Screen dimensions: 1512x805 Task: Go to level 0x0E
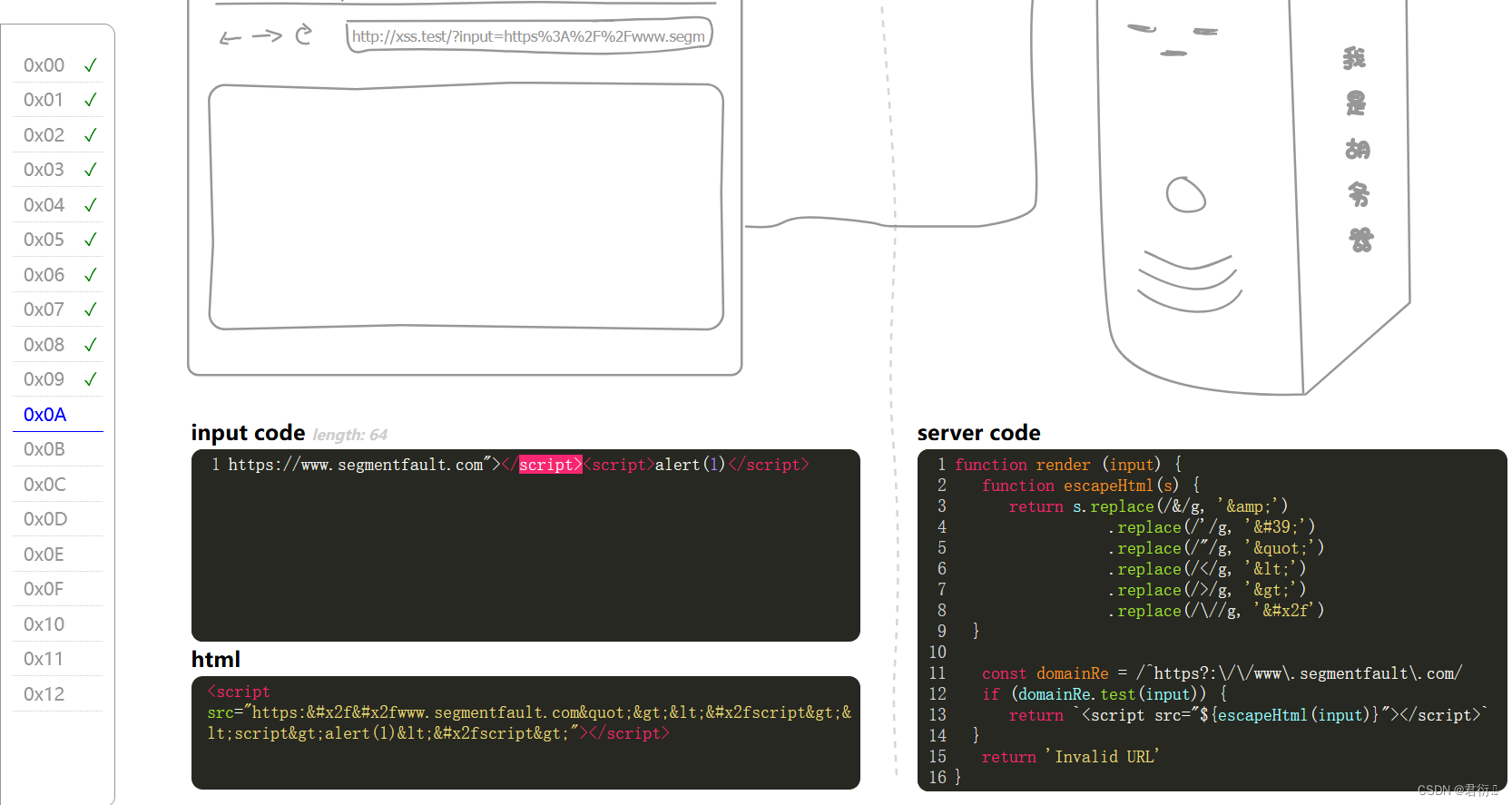58,555
